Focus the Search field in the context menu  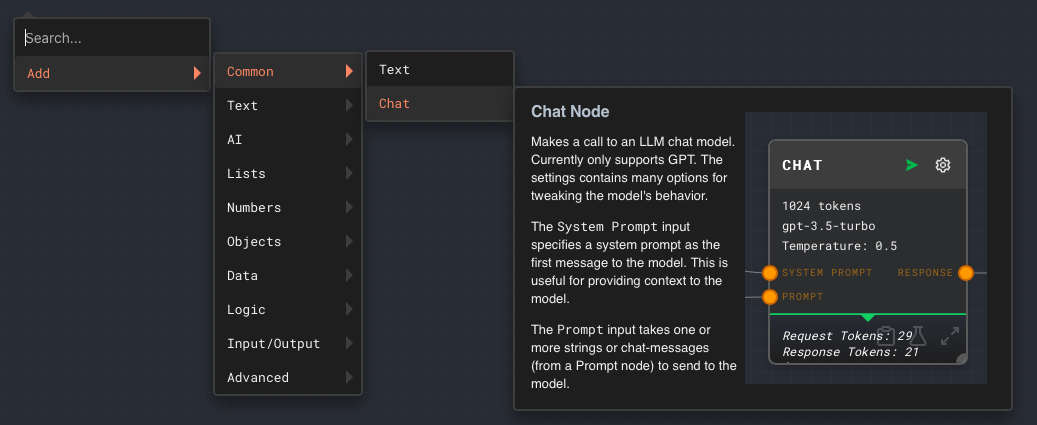pyautogui.click(x=112, y=38)
